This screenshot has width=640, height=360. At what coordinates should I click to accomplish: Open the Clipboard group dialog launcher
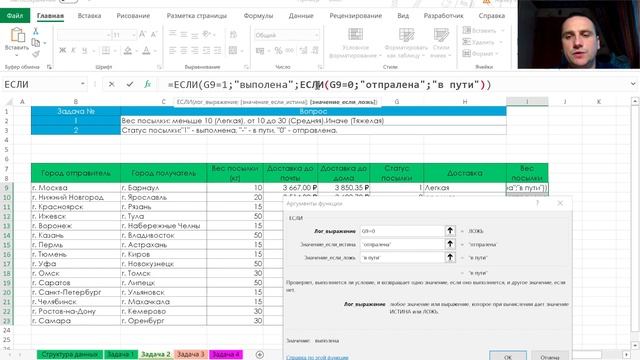[49, 67]
